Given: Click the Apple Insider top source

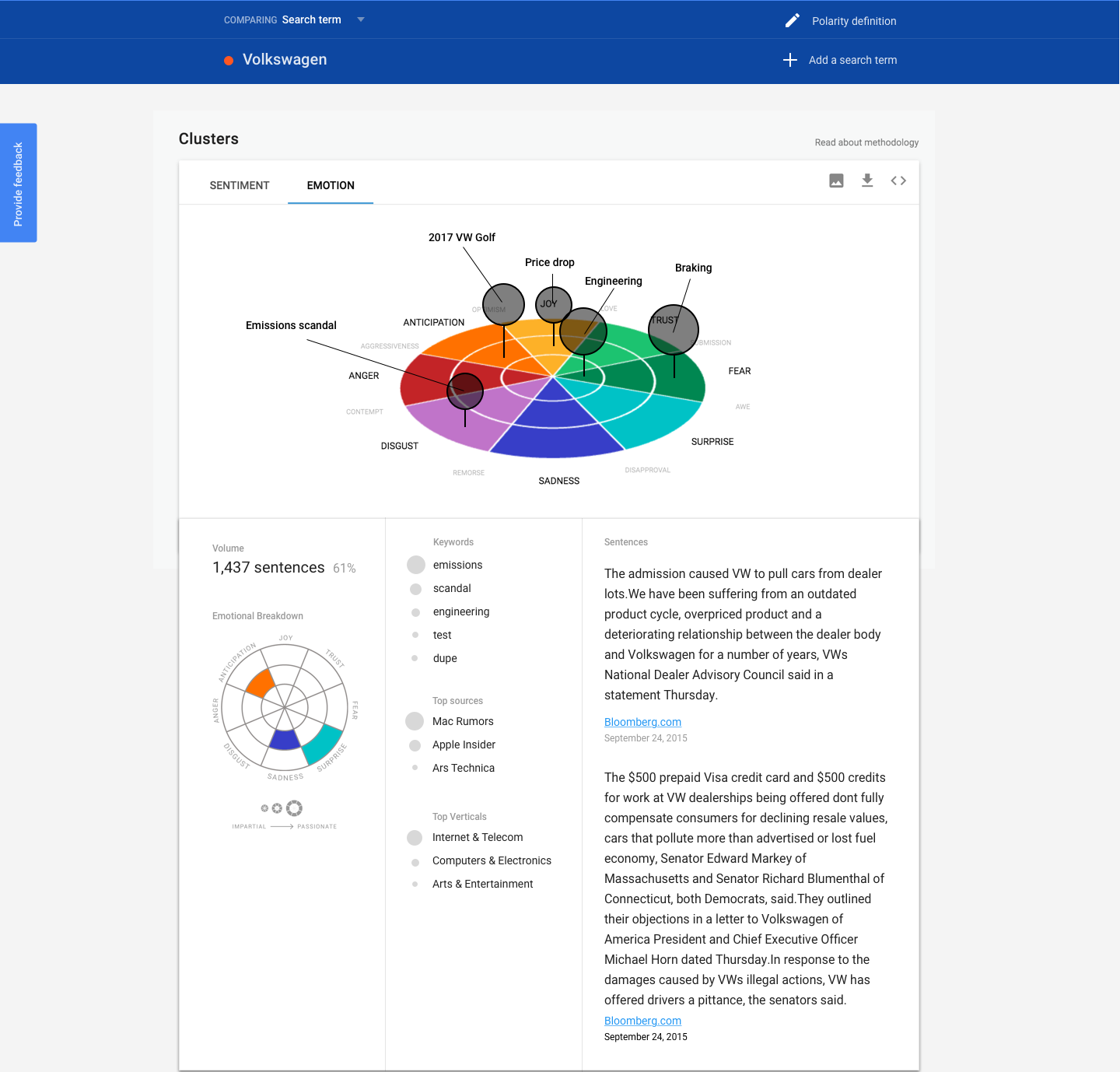Looking at the screenshot, I should [464, 744].
